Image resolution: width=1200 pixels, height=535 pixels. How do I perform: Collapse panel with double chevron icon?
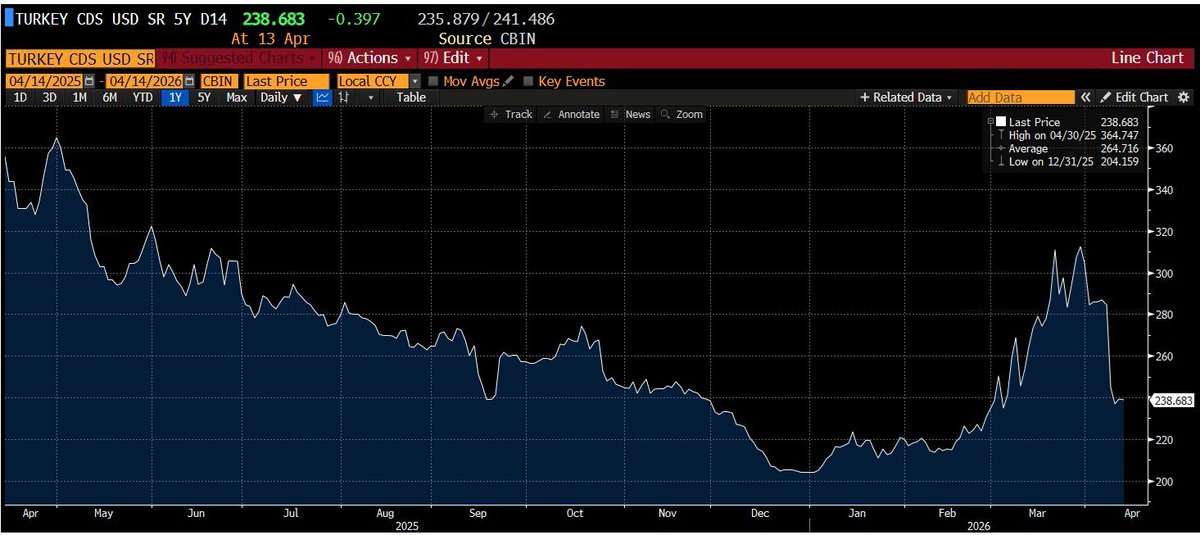(1084, 97)
